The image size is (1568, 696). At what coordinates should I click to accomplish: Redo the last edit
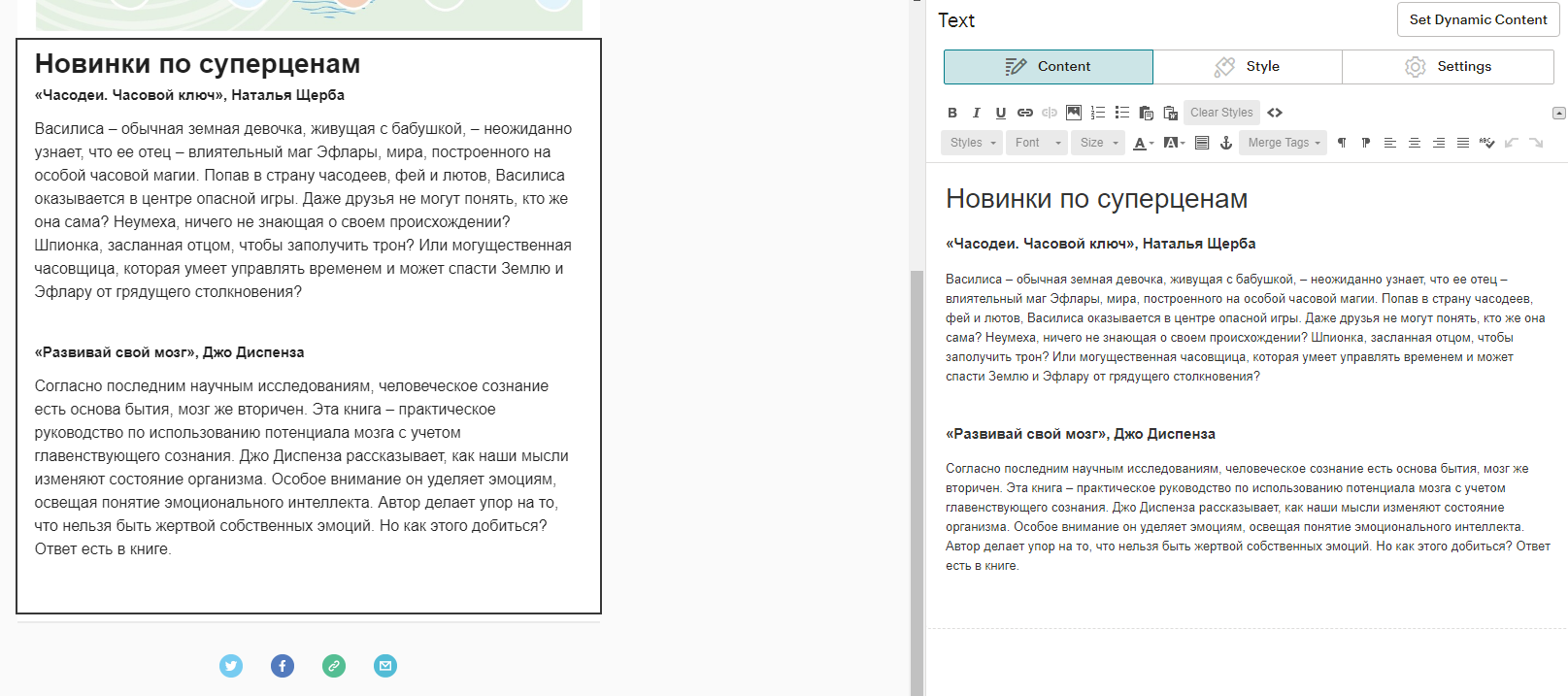pos(1536,143)
